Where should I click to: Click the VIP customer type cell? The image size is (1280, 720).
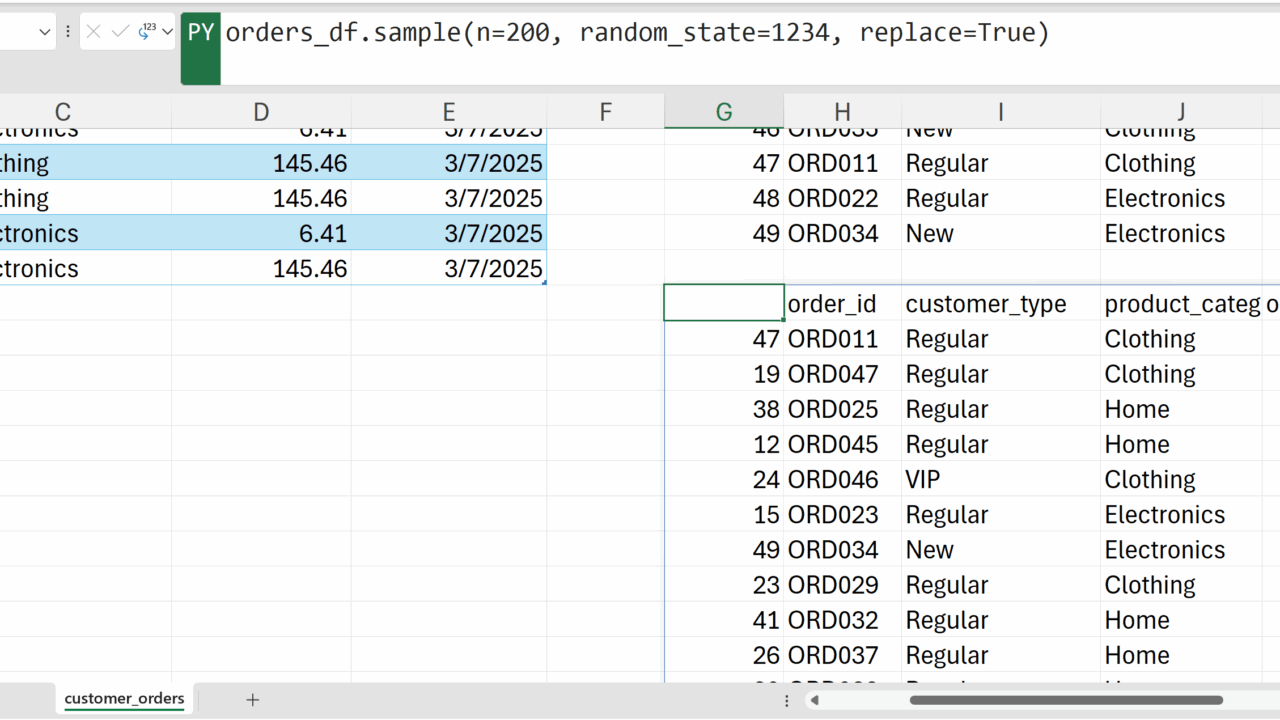pyautogui.click(x=1000, y=480)
